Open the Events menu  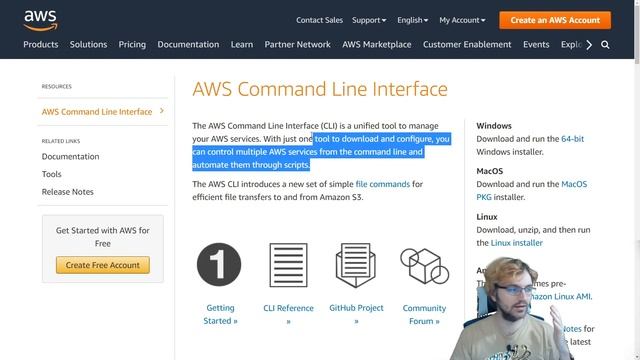(536, 44)
